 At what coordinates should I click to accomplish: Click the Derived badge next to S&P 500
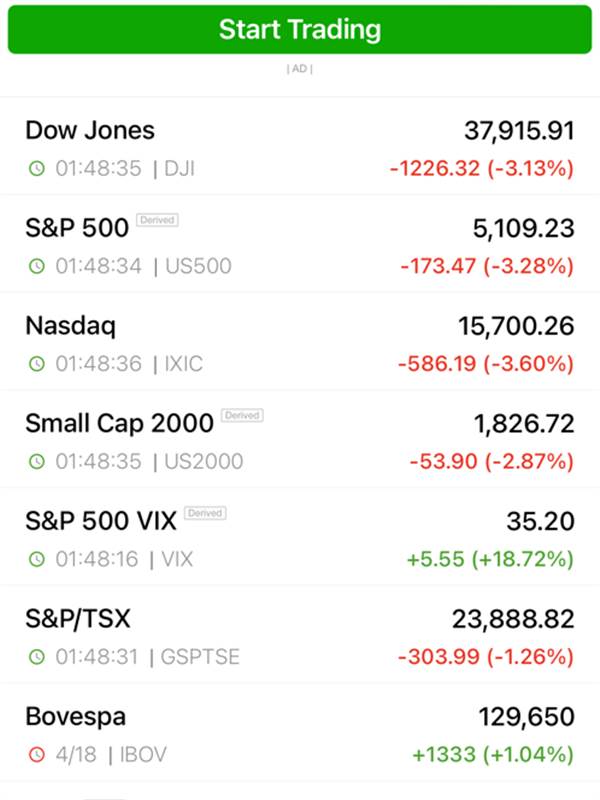(157, 220)
